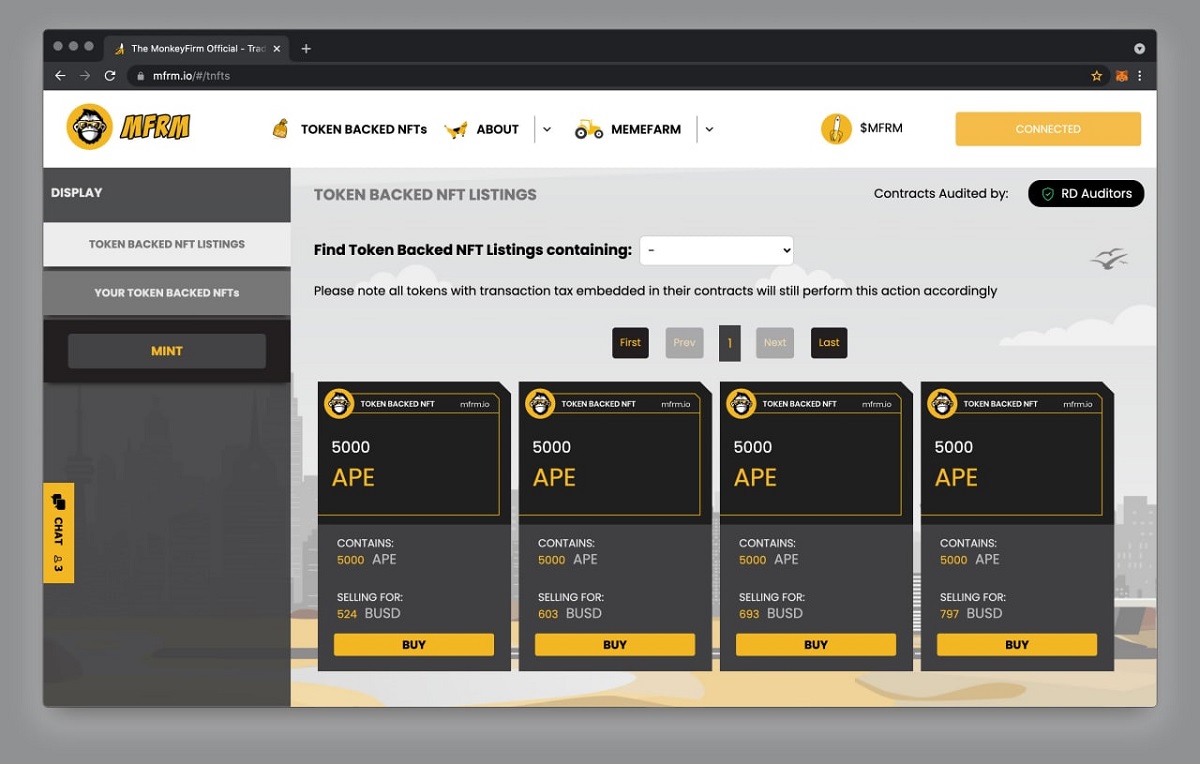Expand the ABOUT menu chevron

546,129
